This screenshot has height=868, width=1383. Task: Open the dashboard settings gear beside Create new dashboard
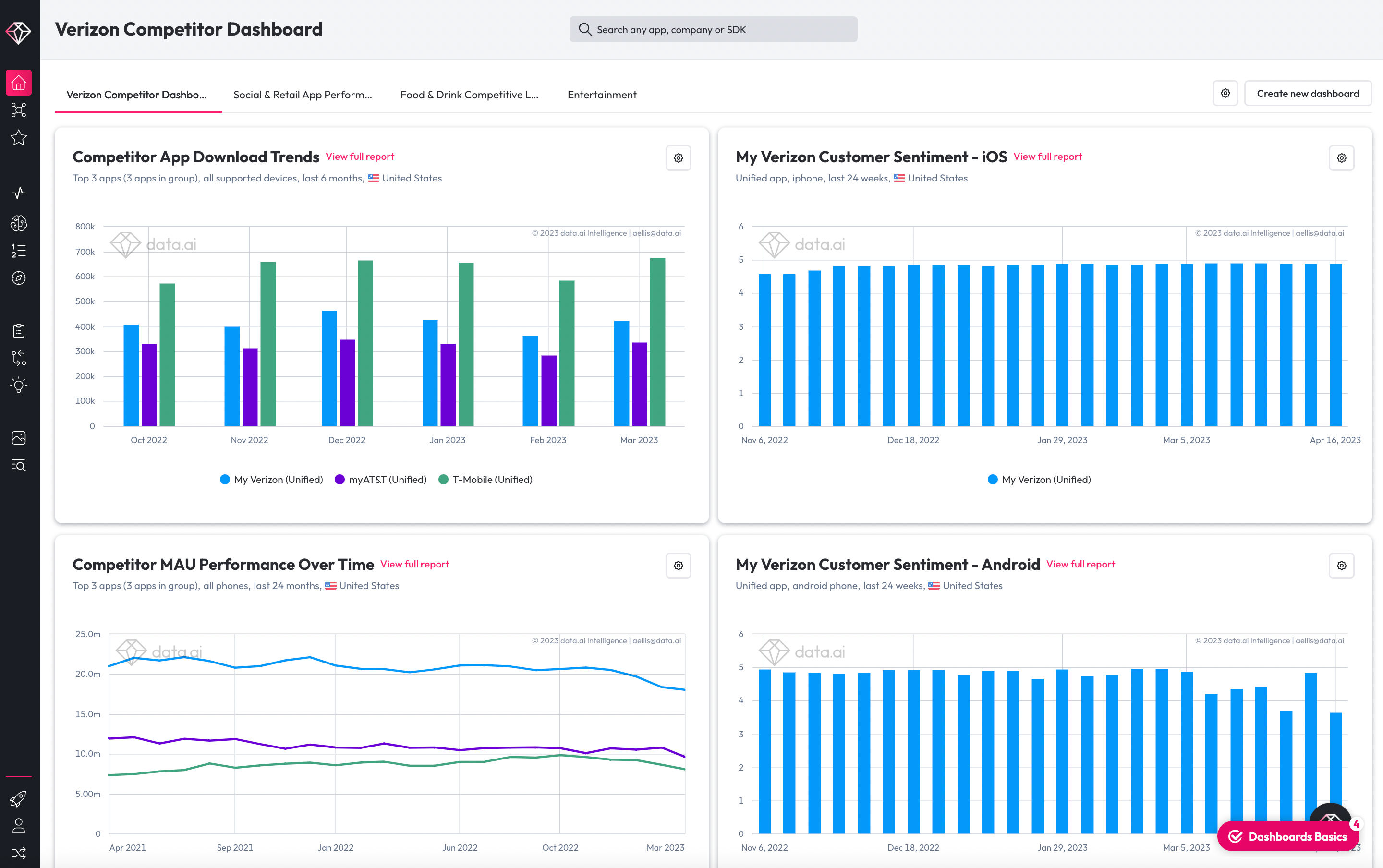[1225, 94]
